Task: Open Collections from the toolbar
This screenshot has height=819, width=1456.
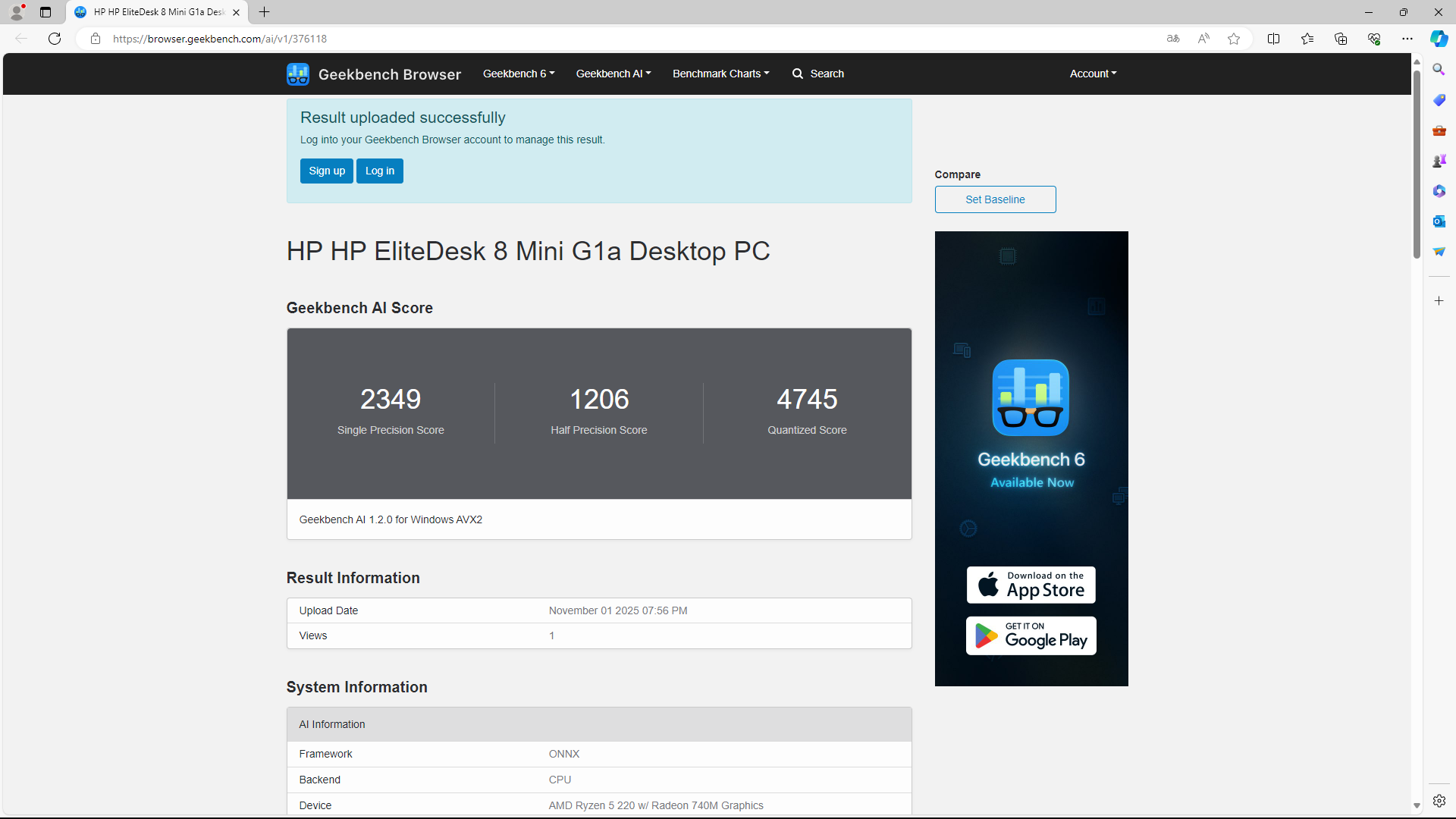Action: [1341, 38]
